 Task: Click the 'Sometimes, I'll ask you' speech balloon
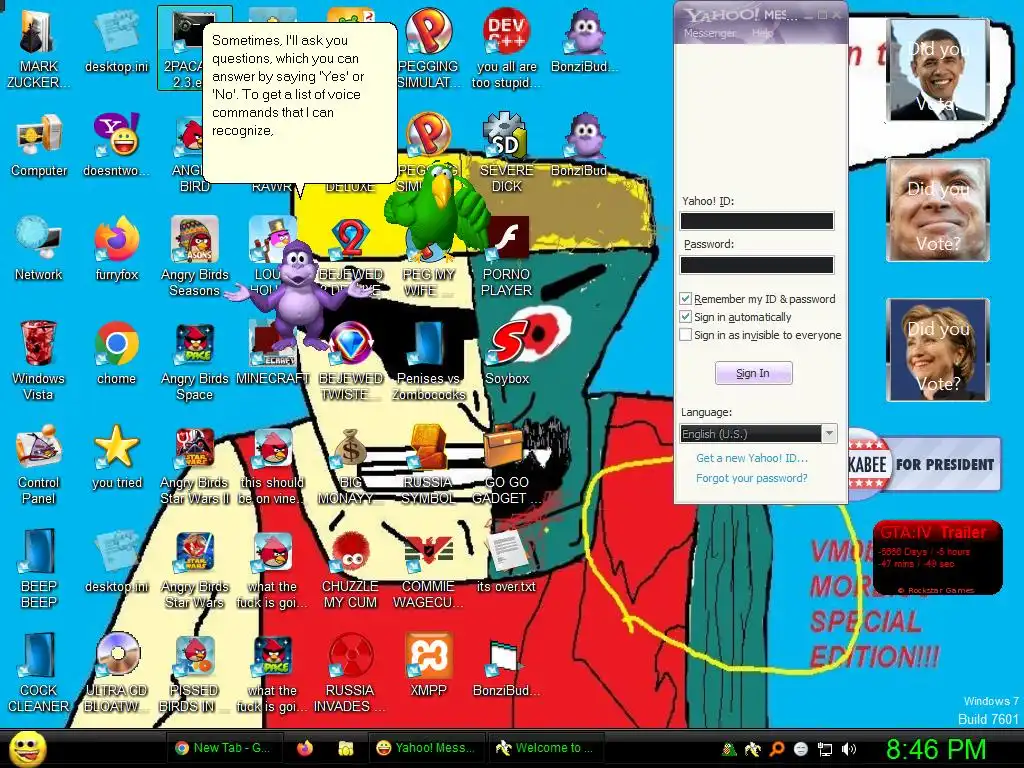pos(300,103)
